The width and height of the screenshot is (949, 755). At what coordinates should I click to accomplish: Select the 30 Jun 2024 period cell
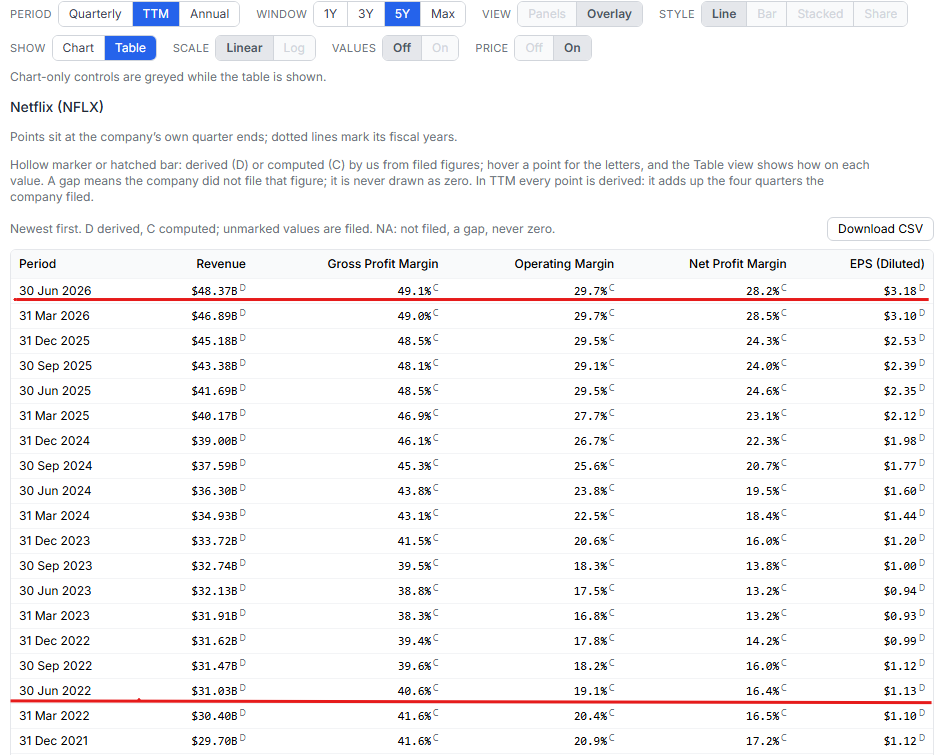pyautogui.click(x=55, y=491)
